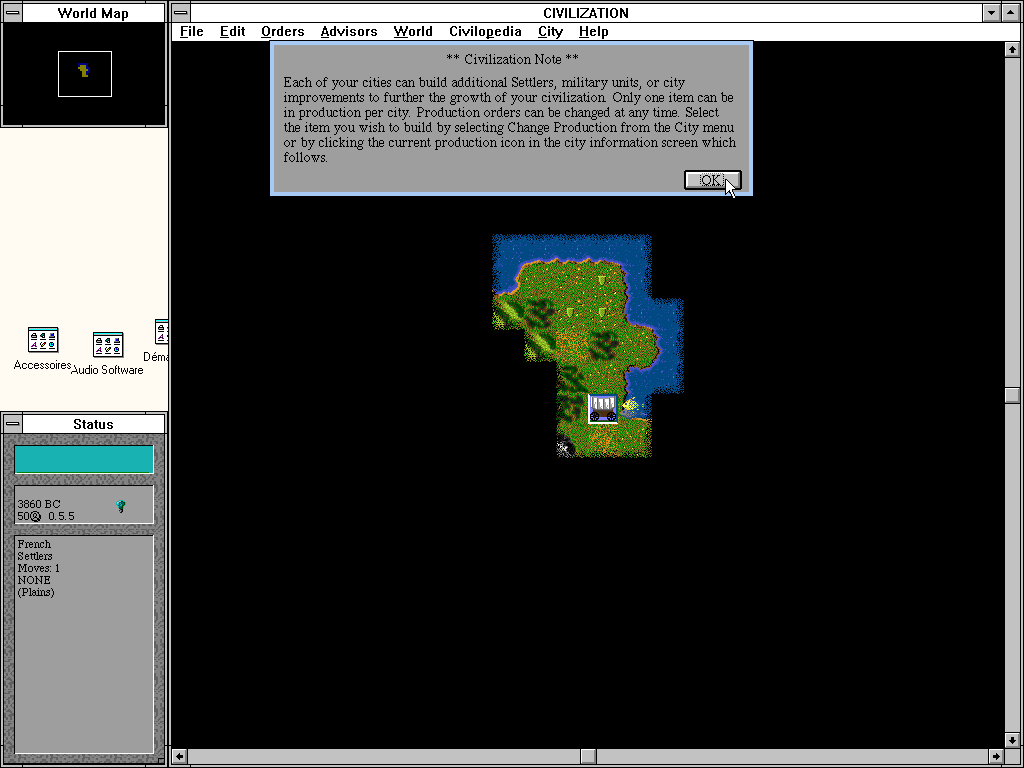The height and width of the screenshot is (768, 1024).
Task: Open the Advisors menu
Action: click(x=349, y=31)
